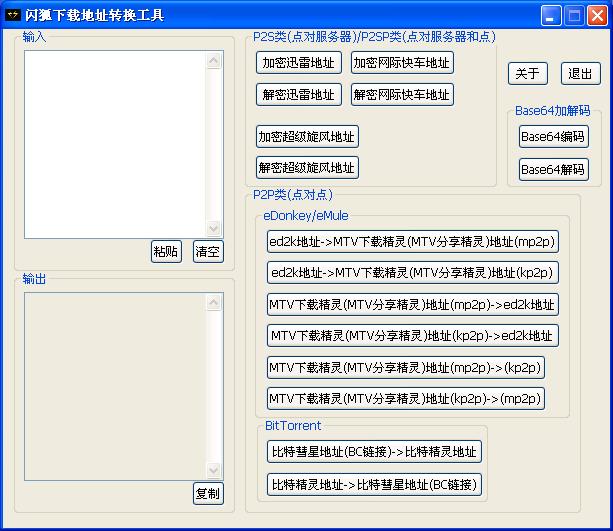Click 加密网际快车地址 button

(401, 62)
